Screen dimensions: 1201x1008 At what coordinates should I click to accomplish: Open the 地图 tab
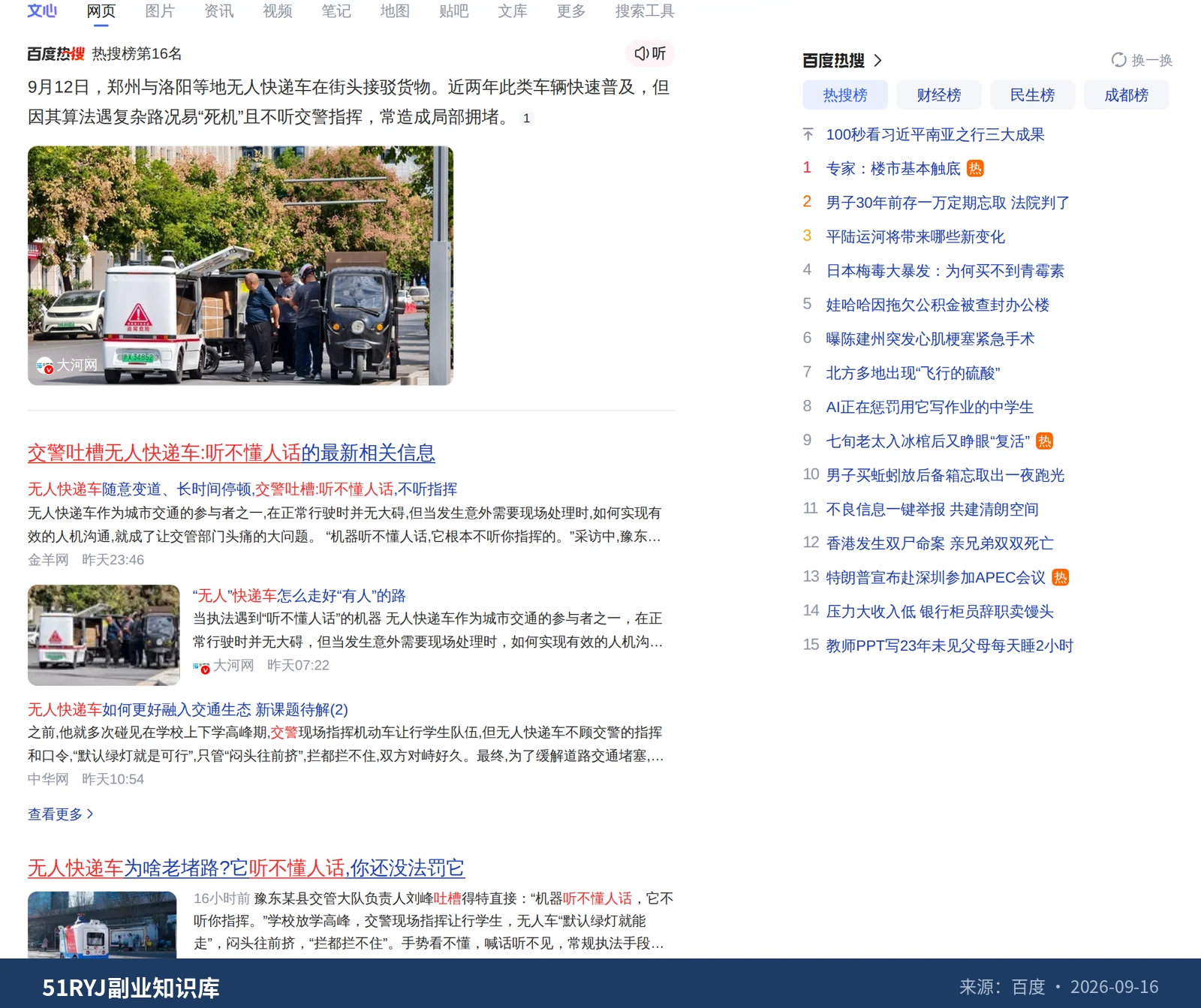point(395,11)
